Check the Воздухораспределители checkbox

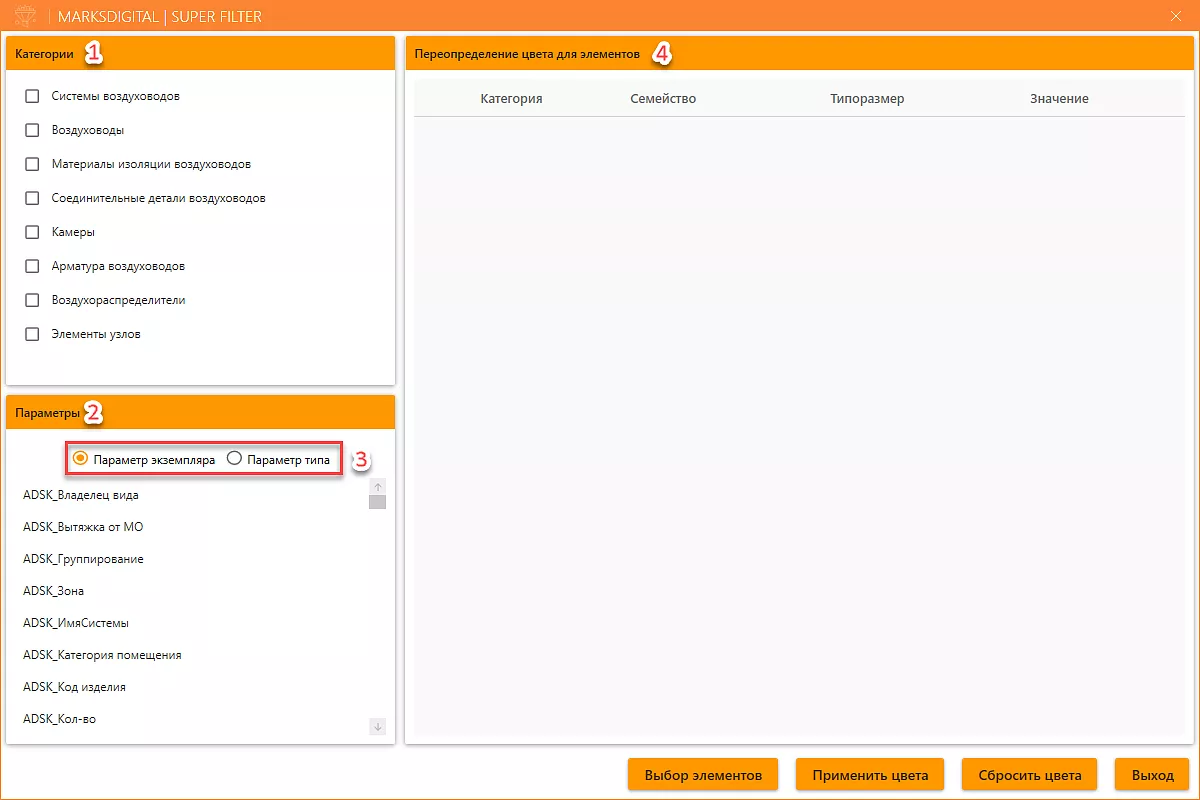[x=32, y=300]
